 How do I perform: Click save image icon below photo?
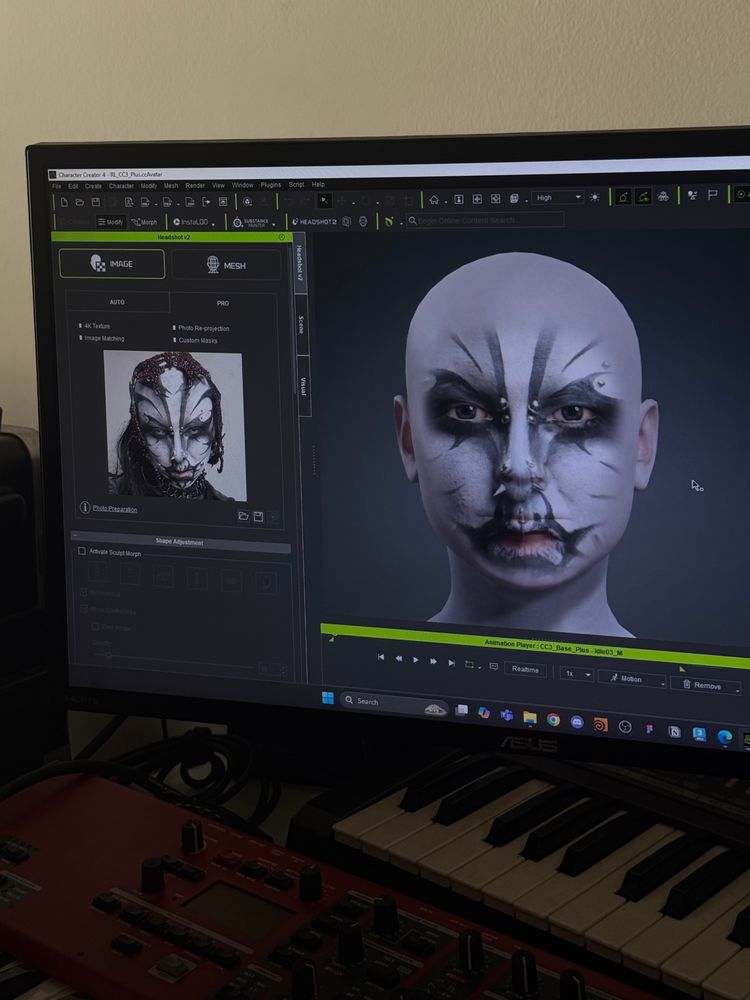(x=258, y=517)
